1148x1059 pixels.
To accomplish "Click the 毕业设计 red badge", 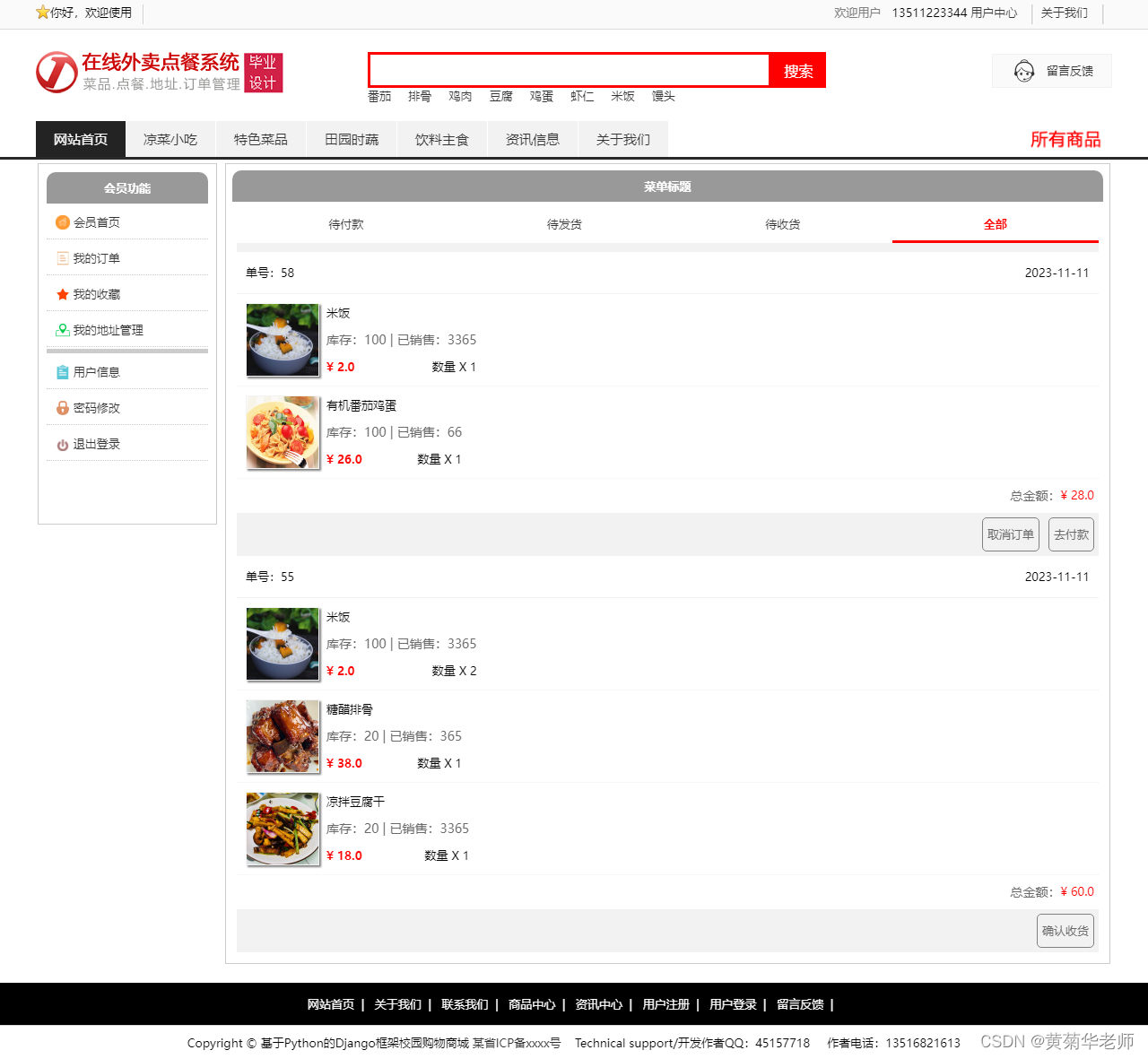I will [x=263, y=73].
